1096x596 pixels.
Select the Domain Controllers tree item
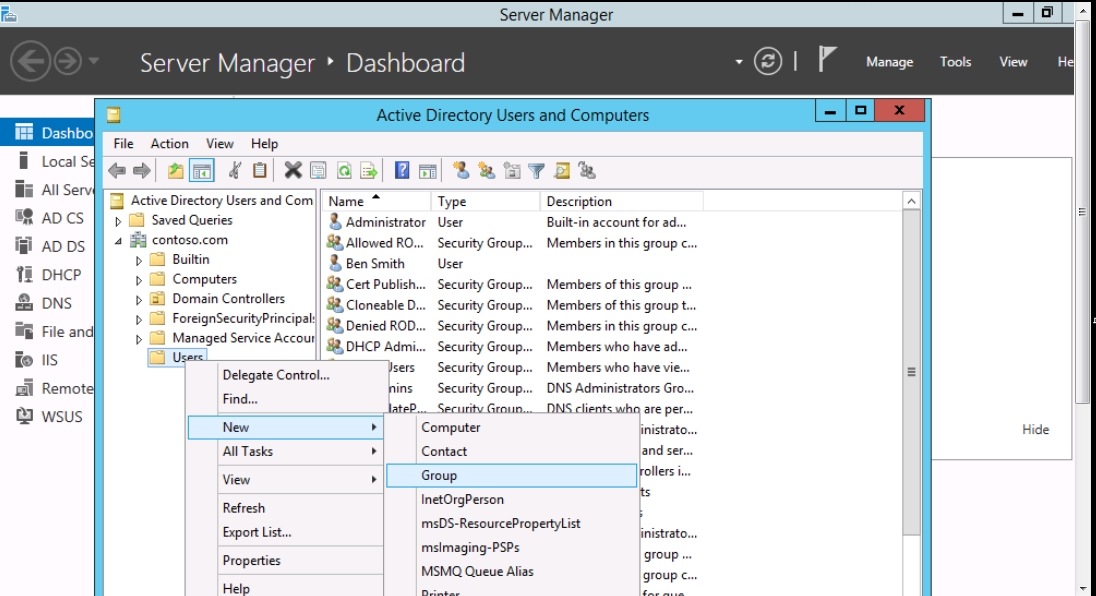(x=229, y=298)
